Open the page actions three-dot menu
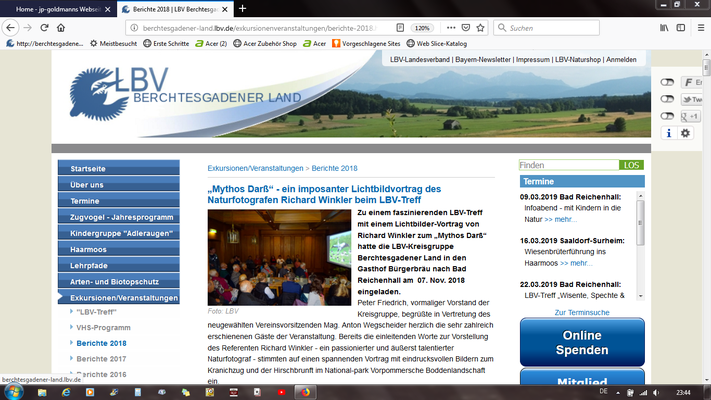 tap(451, 28)
